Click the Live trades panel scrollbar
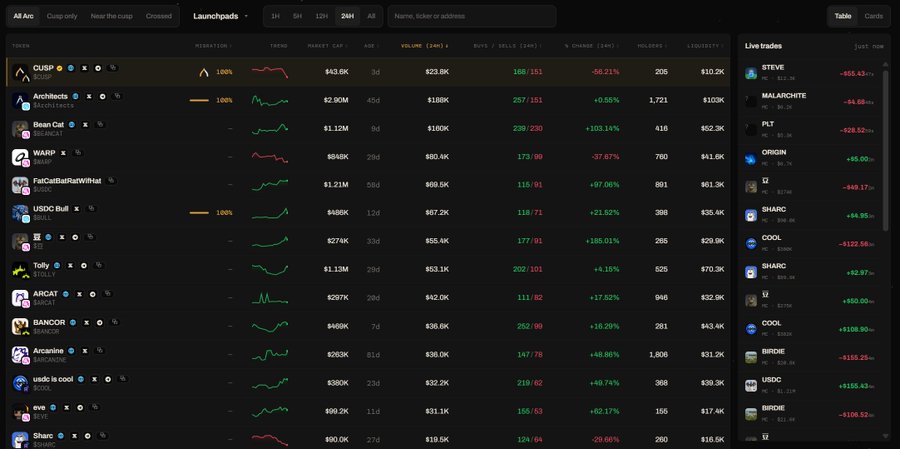This screenshot has width=900, height=449. coord(886,151)
